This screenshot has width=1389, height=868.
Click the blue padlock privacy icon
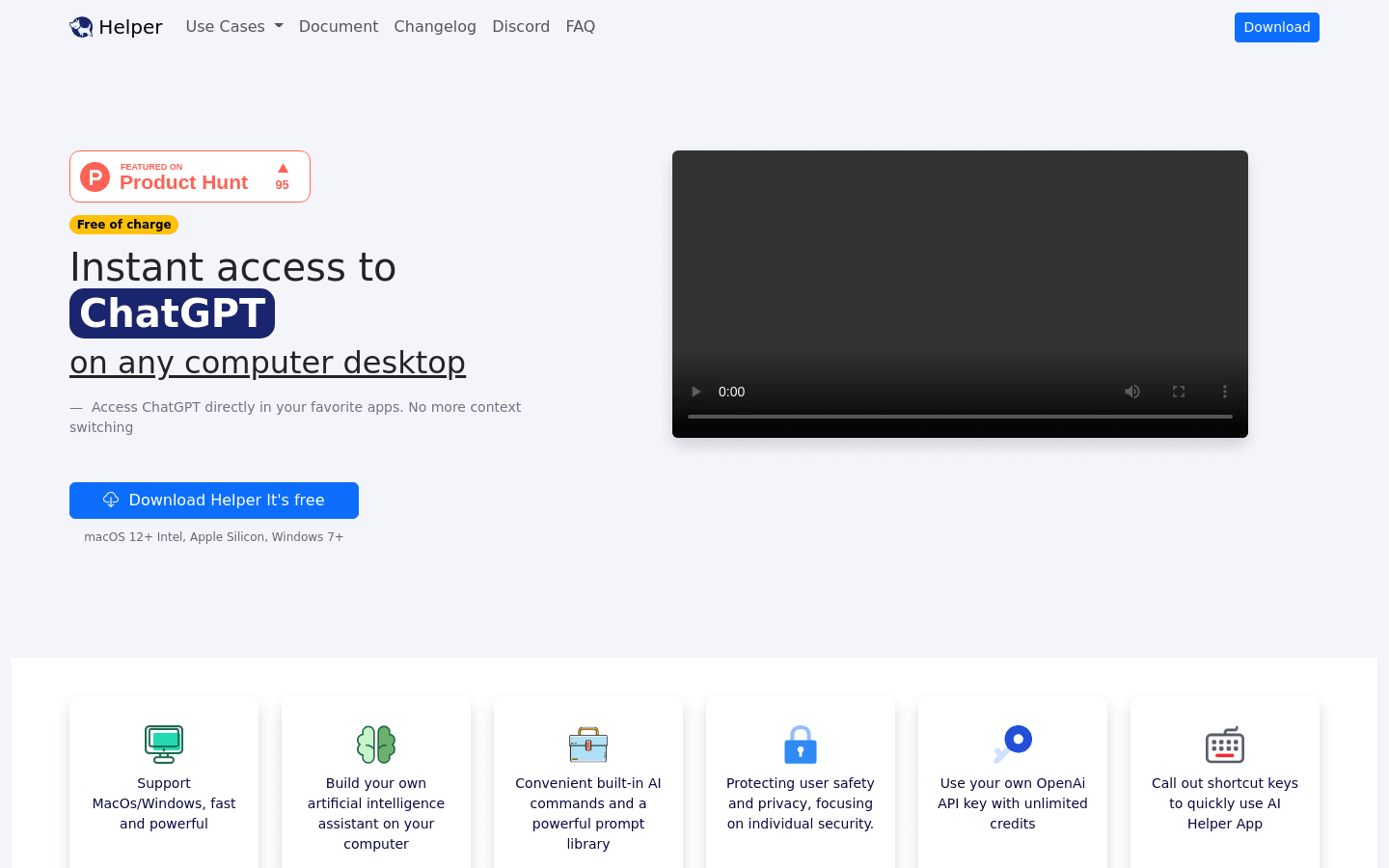pyautogui.click(x=801, y=745)
